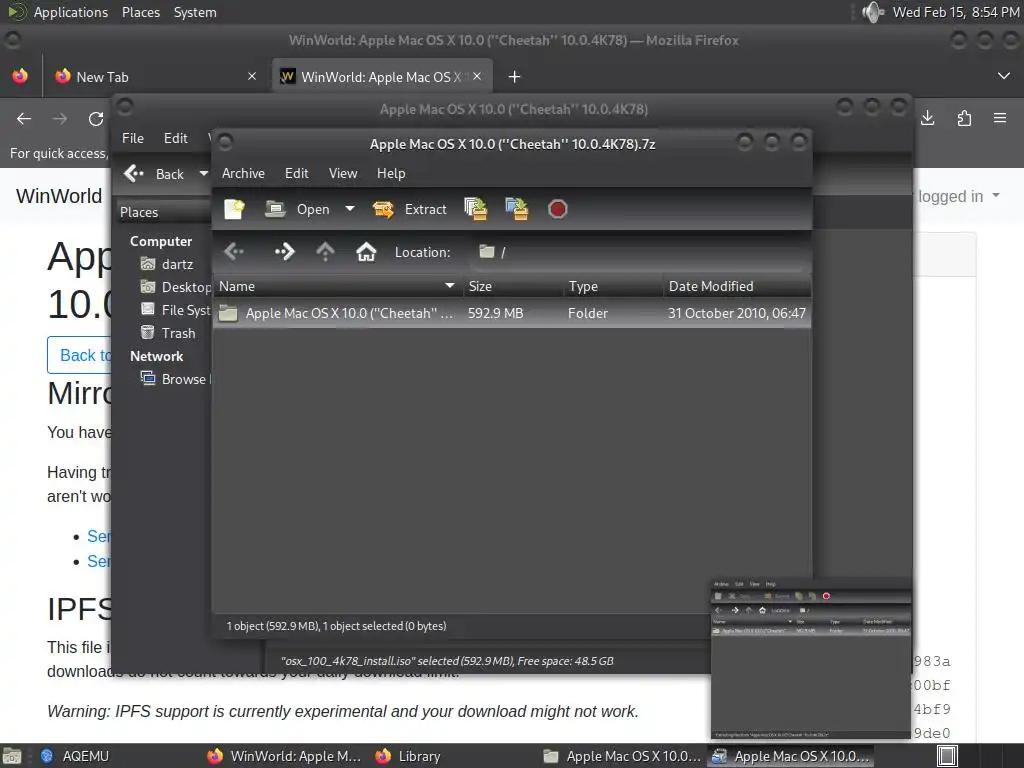Open File System in the sidebar
1024x768 pixels.
176,310
